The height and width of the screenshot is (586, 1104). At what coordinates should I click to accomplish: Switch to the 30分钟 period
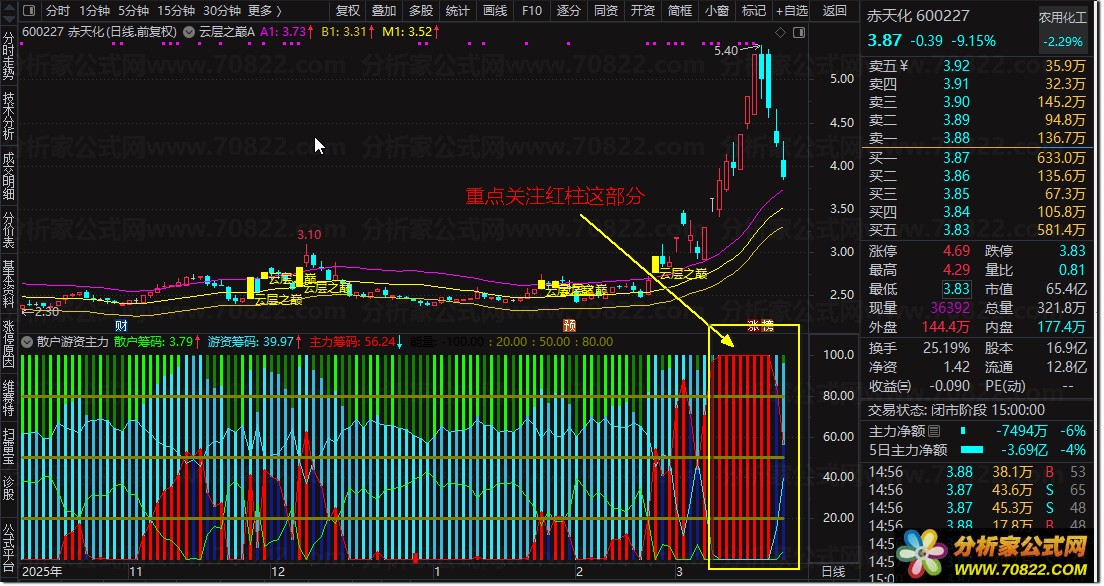[x=222, y=11]
